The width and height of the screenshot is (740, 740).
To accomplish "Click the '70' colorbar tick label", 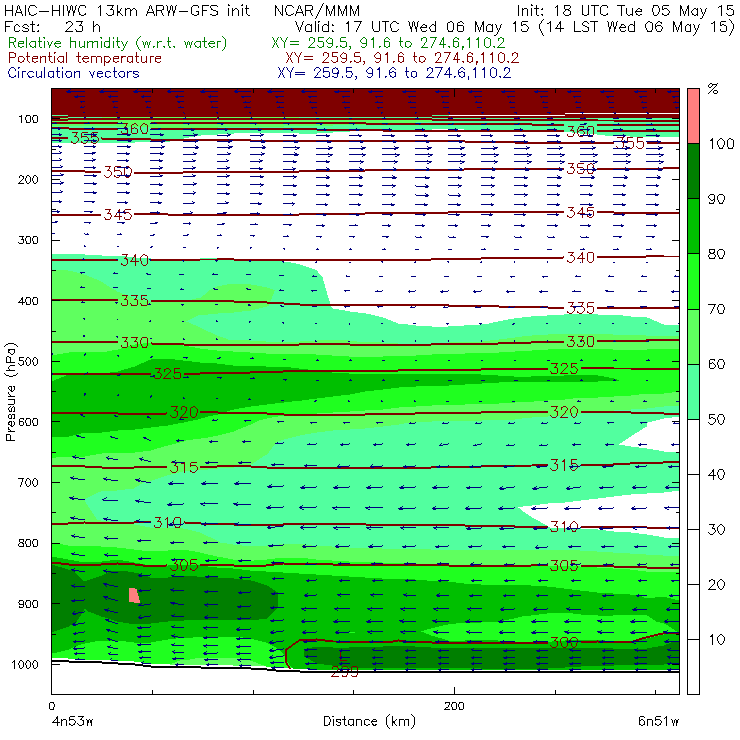I will click(x=716, y=309).
